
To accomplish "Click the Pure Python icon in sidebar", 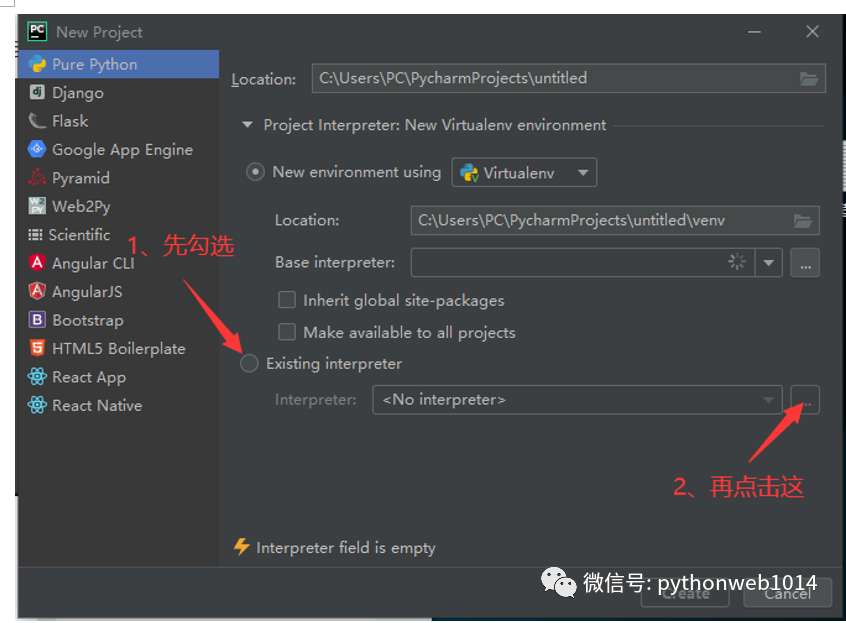I will (x=37, y=64).
